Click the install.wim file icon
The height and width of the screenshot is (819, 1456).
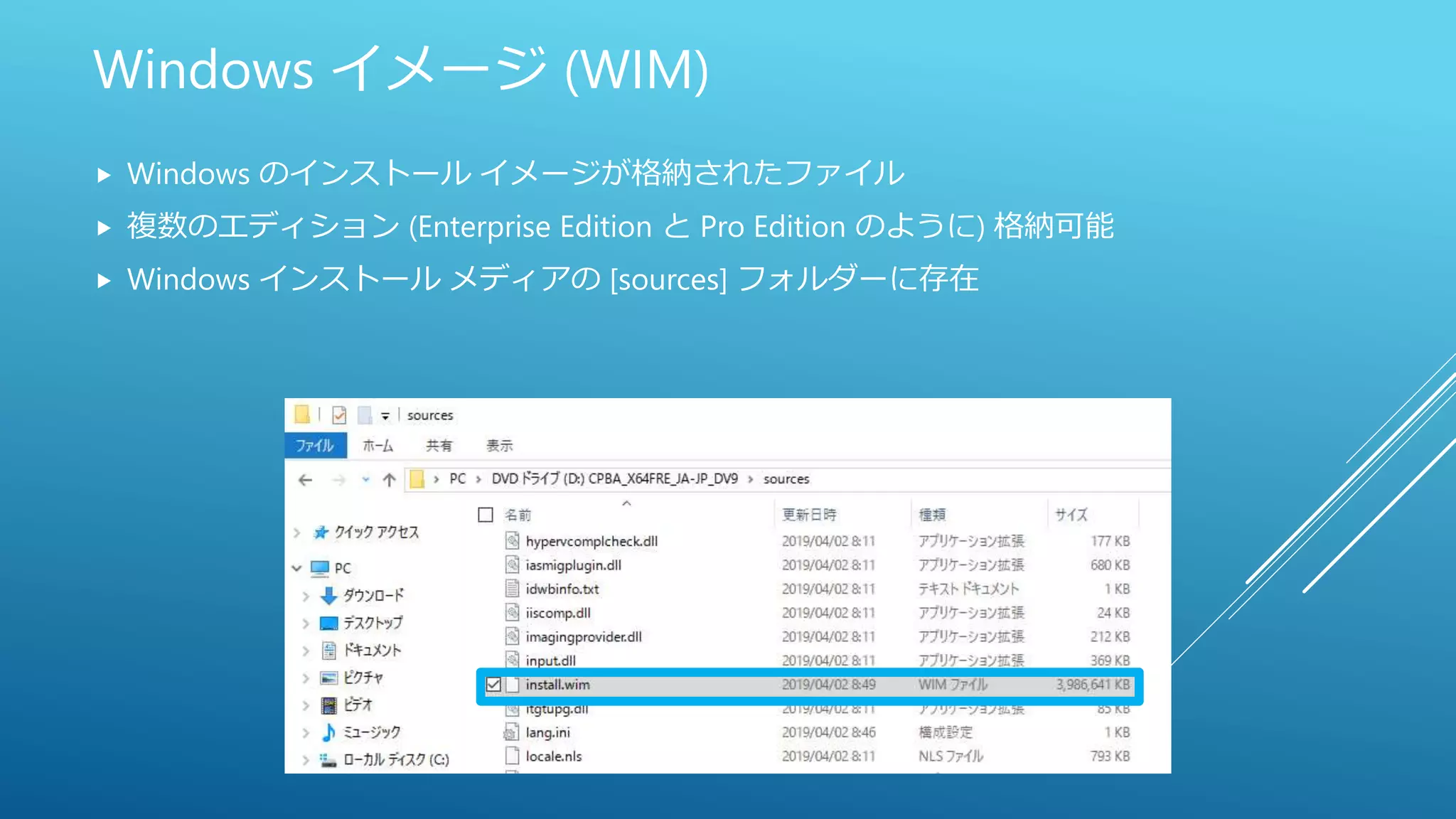click(513, 685)
